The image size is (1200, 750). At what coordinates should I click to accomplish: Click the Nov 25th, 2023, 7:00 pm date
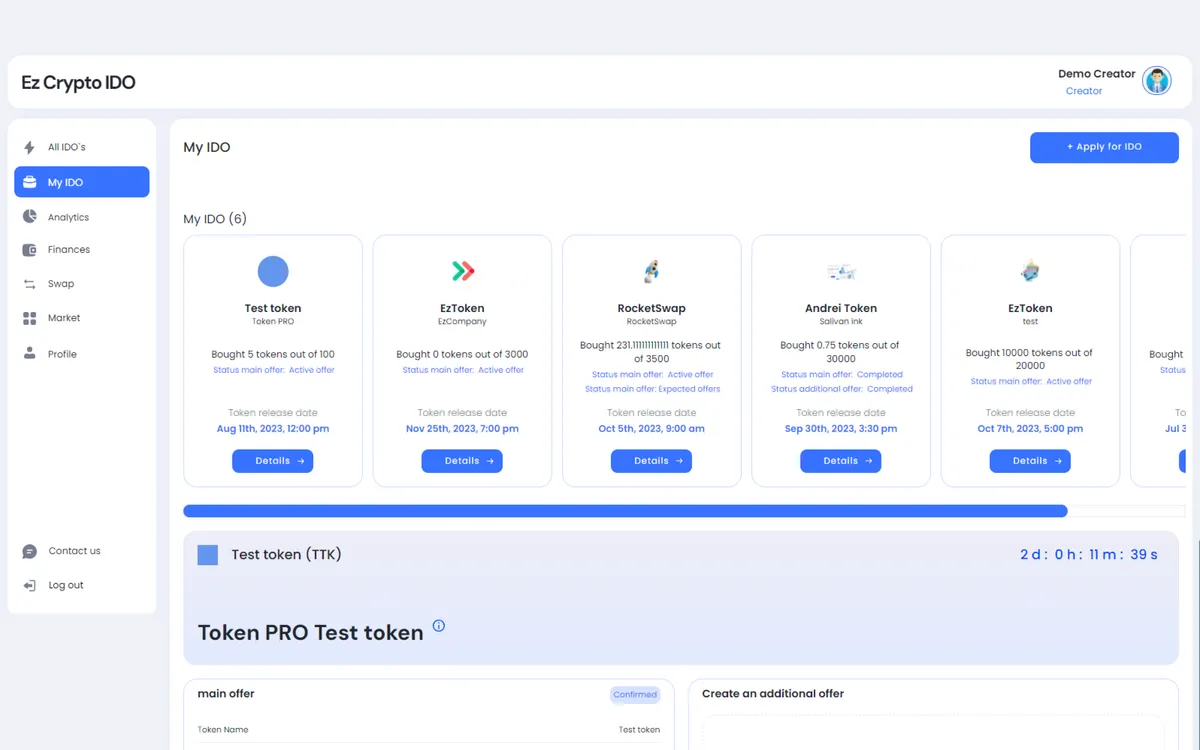tap(462, 429)
